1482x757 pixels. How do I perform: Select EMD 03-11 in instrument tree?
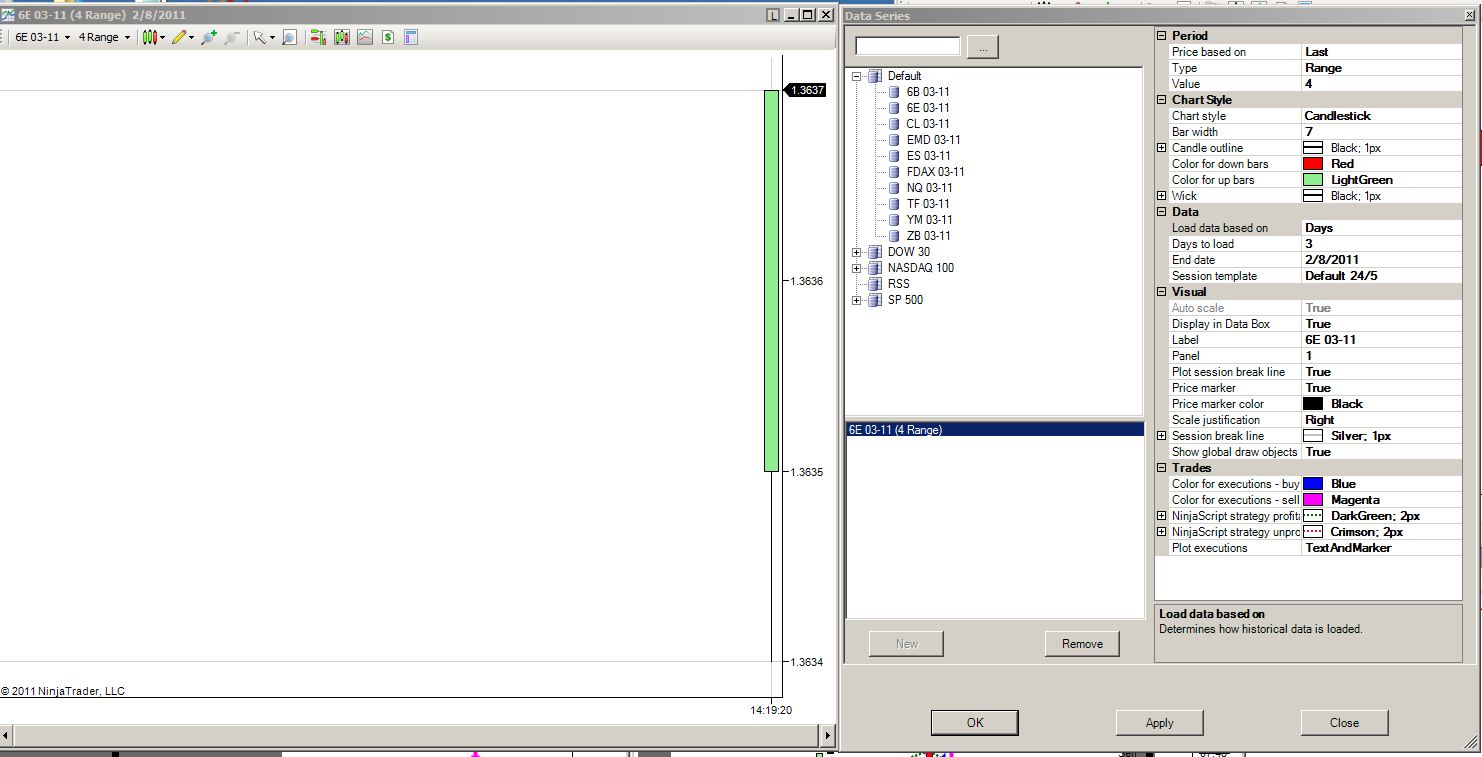pyautogui.click(x=933, y=140)
